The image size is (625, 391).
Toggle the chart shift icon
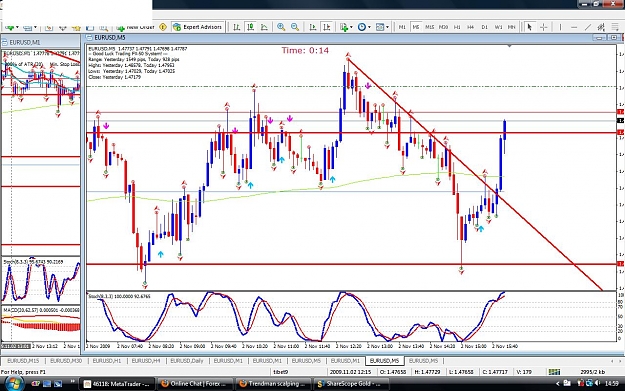tap(327, 27)
